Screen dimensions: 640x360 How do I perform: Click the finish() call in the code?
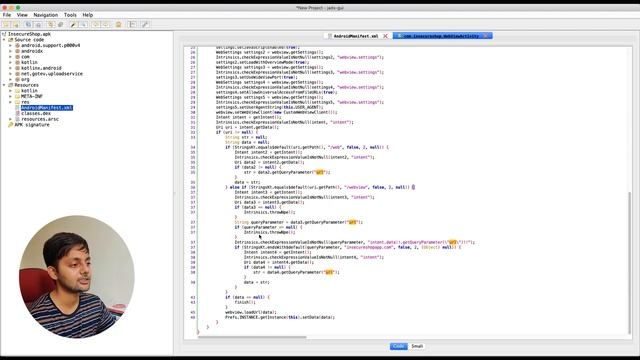[x=245, y=302]
